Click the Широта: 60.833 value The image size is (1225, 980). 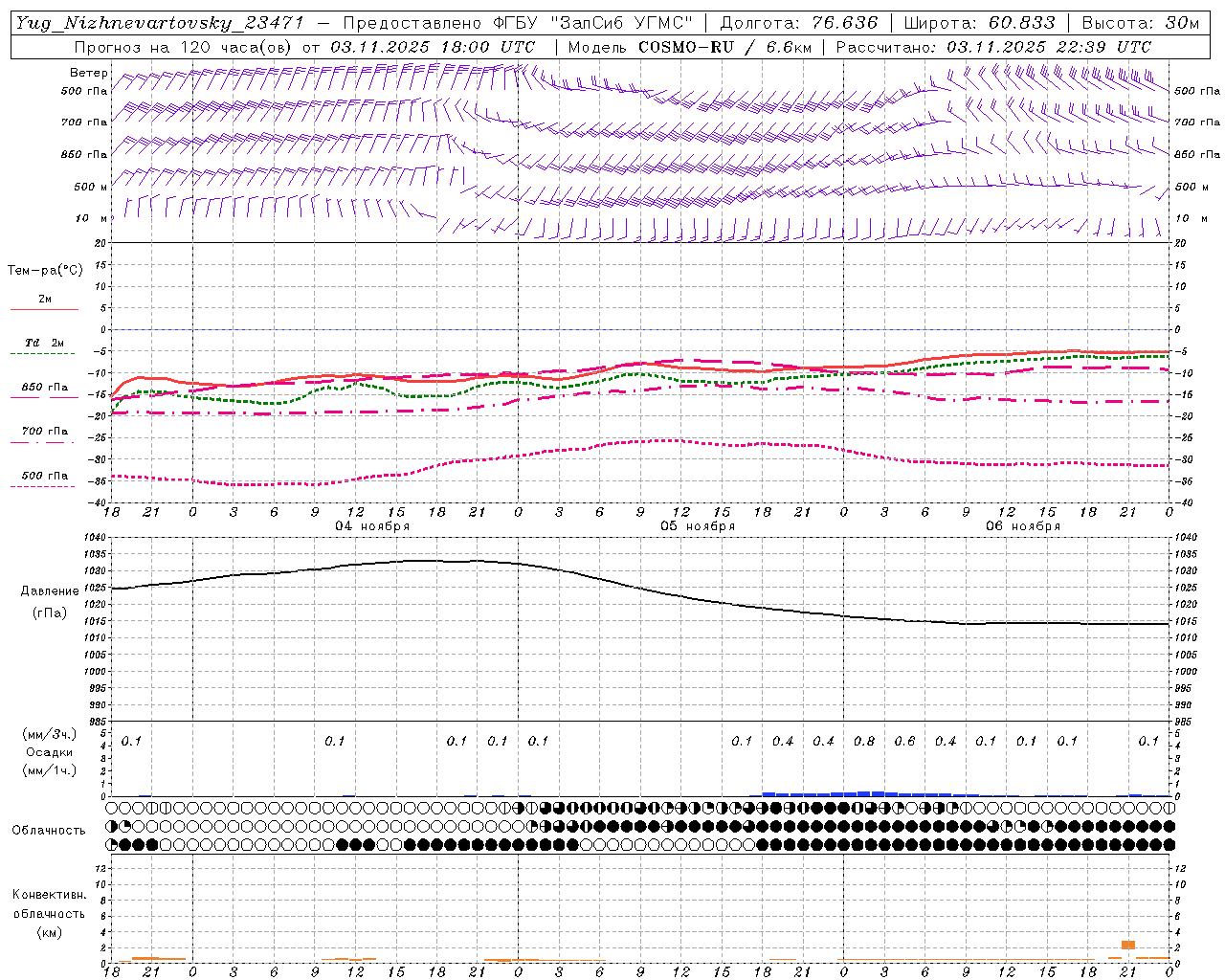(980, 23)
